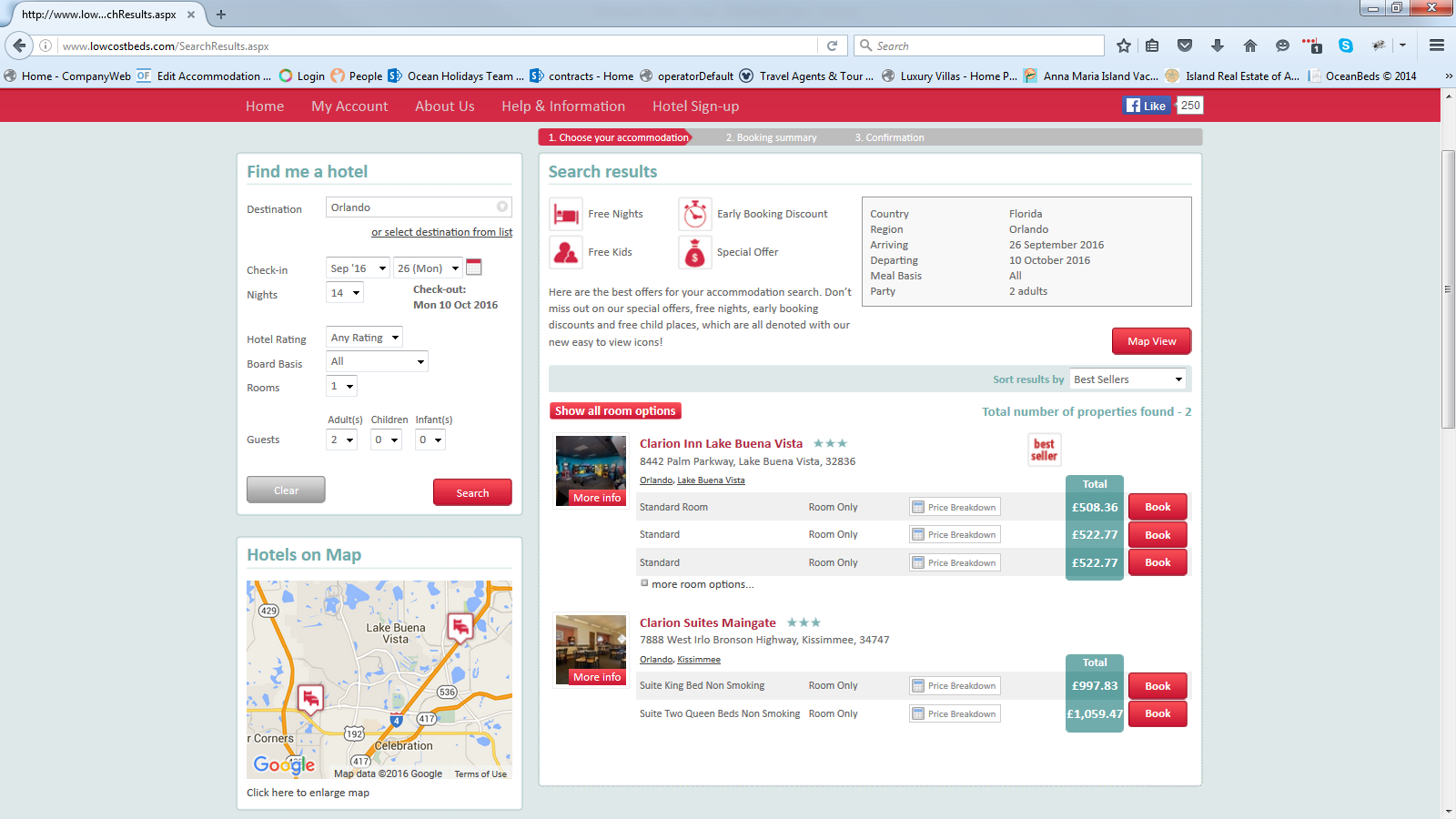The width and height of the screenshot is (1456, 819).
Task: Open Price Breakdown for Suite Two Queen Beds
Action: coord(955,713)
